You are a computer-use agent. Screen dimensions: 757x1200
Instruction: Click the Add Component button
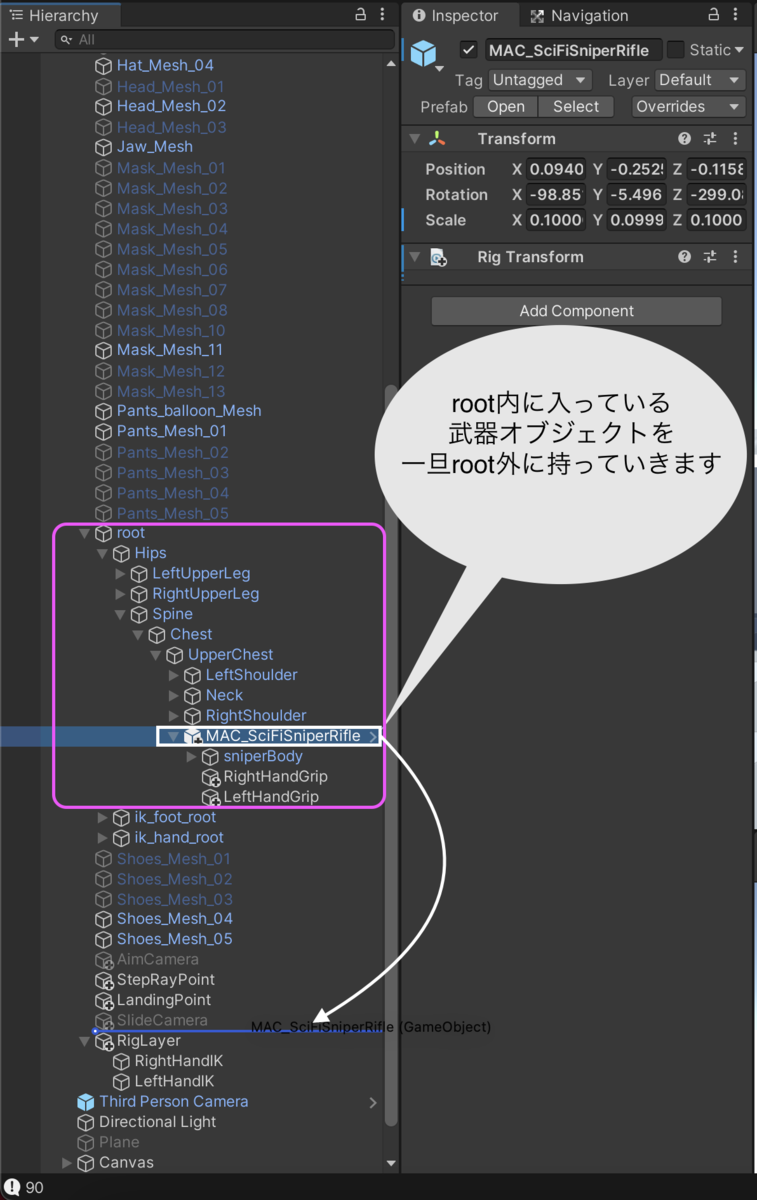[x=576, y=311]
